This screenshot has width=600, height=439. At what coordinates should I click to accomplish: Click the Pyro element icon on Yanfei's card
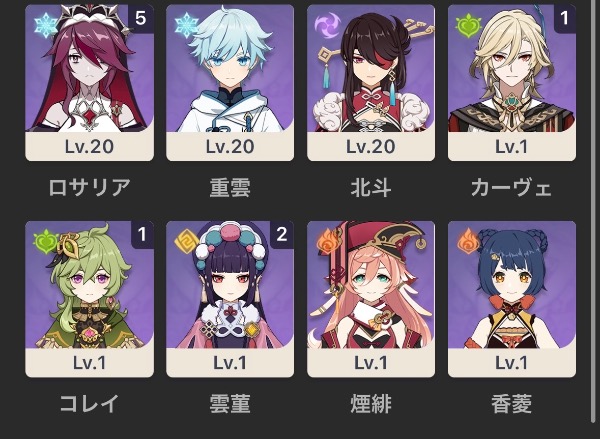click(328, 241)
